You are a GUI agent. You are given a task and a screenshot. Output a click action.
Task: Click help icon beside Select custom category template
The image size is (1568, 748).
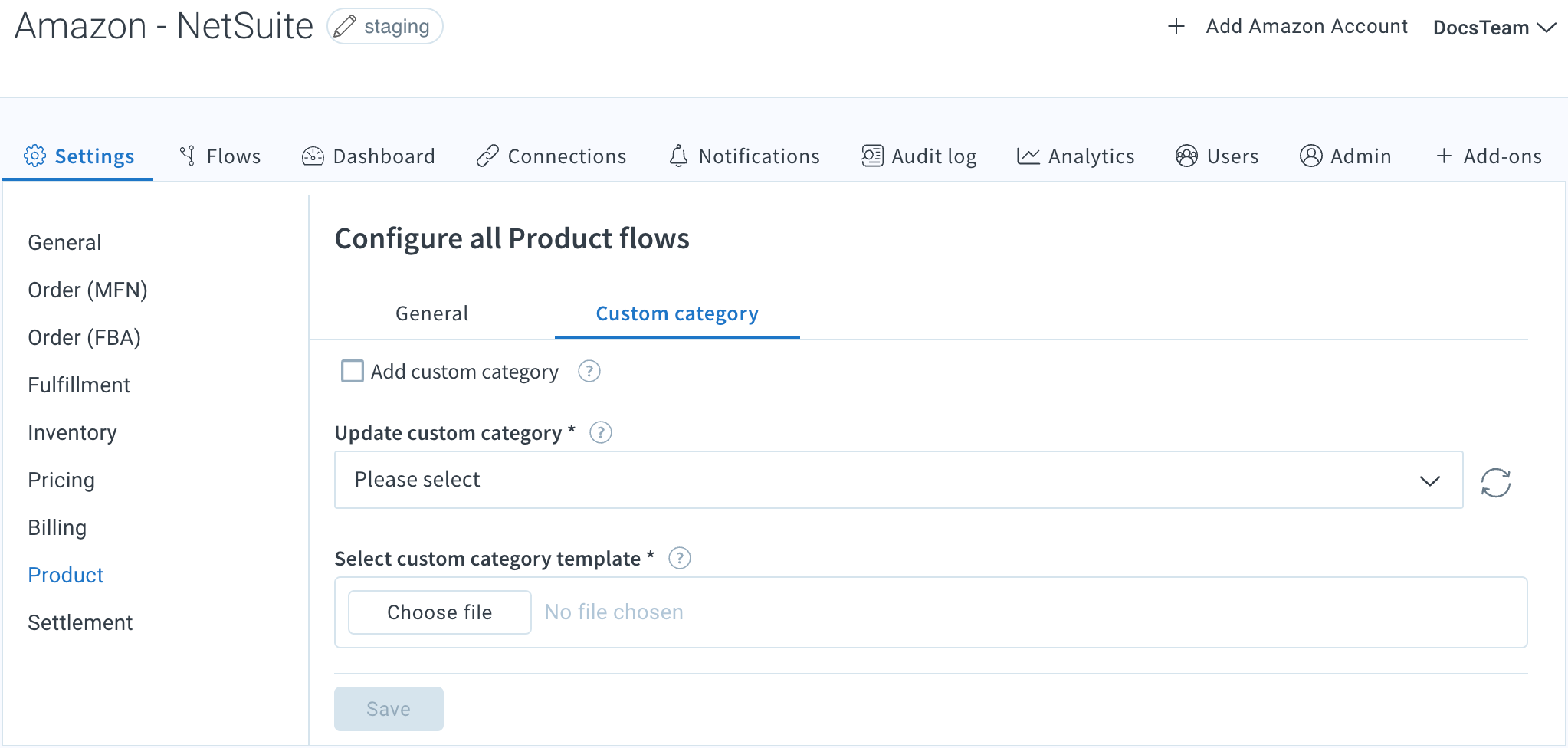[x=680, y=558]
